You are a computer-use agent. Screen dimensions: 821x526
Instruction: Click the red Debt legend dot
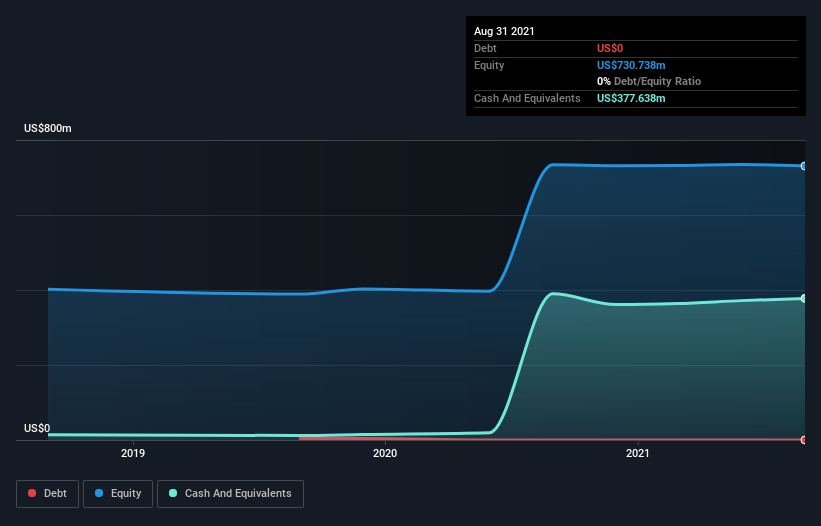pyautogui.click(x=32, y=493)
